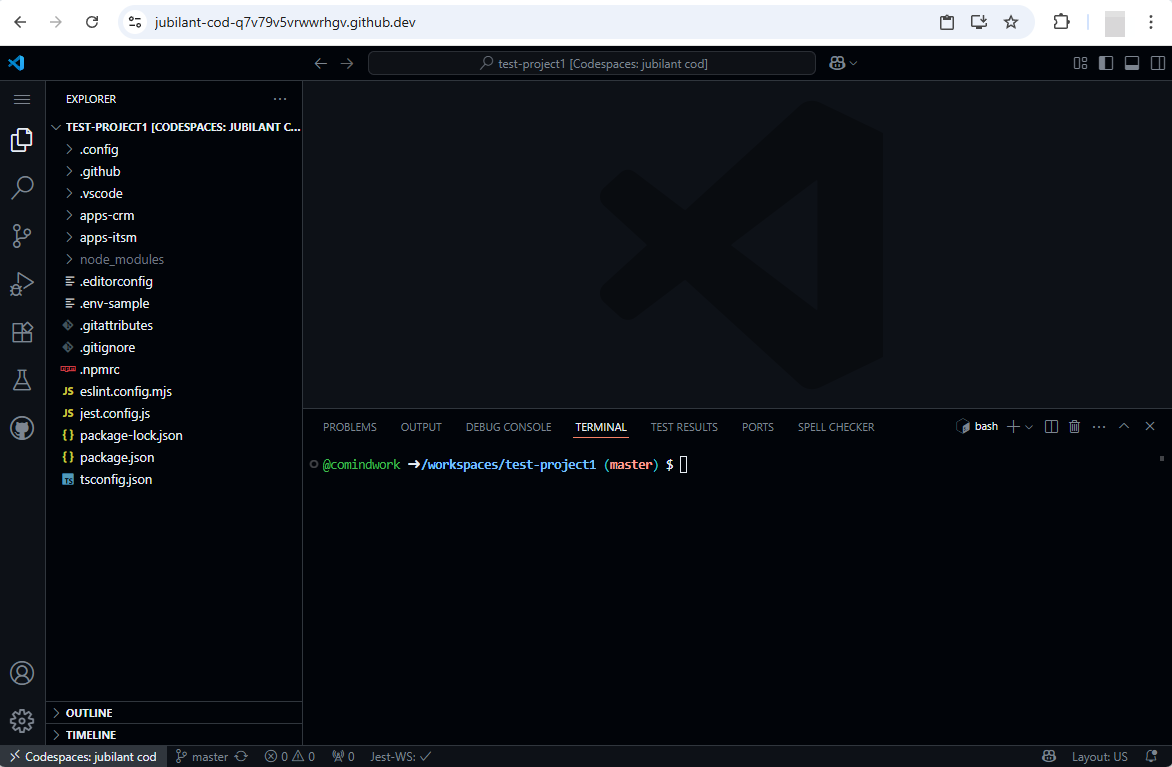Expand the Outline section
The width and height of the screenshot is (1172, 767).
click(174, 713)
